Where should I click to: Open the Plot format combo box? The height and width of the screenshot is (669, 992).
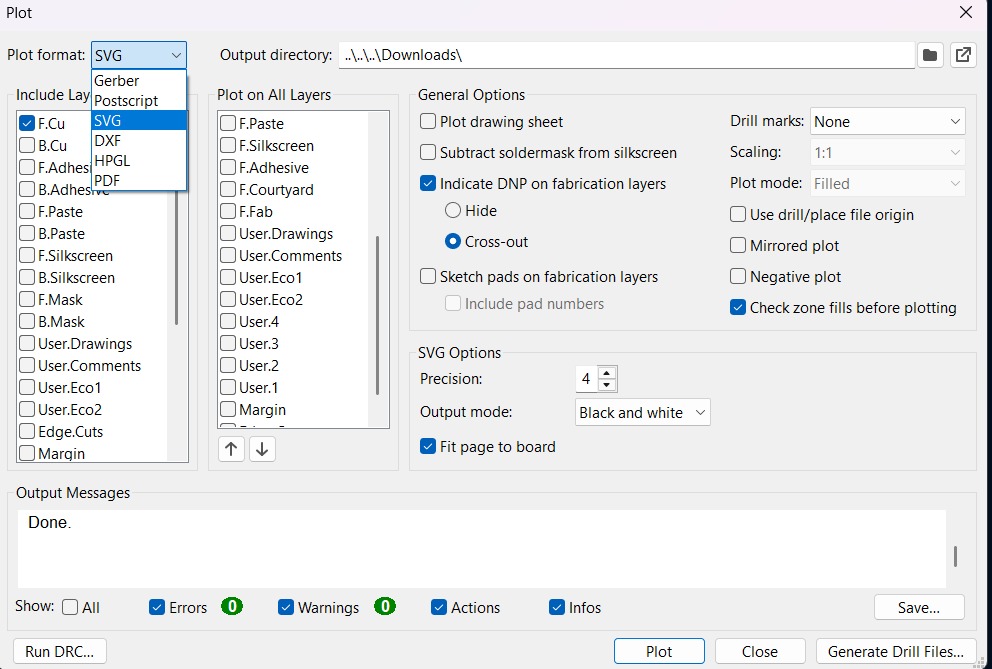pyautogui.click(x=139, y=56)
